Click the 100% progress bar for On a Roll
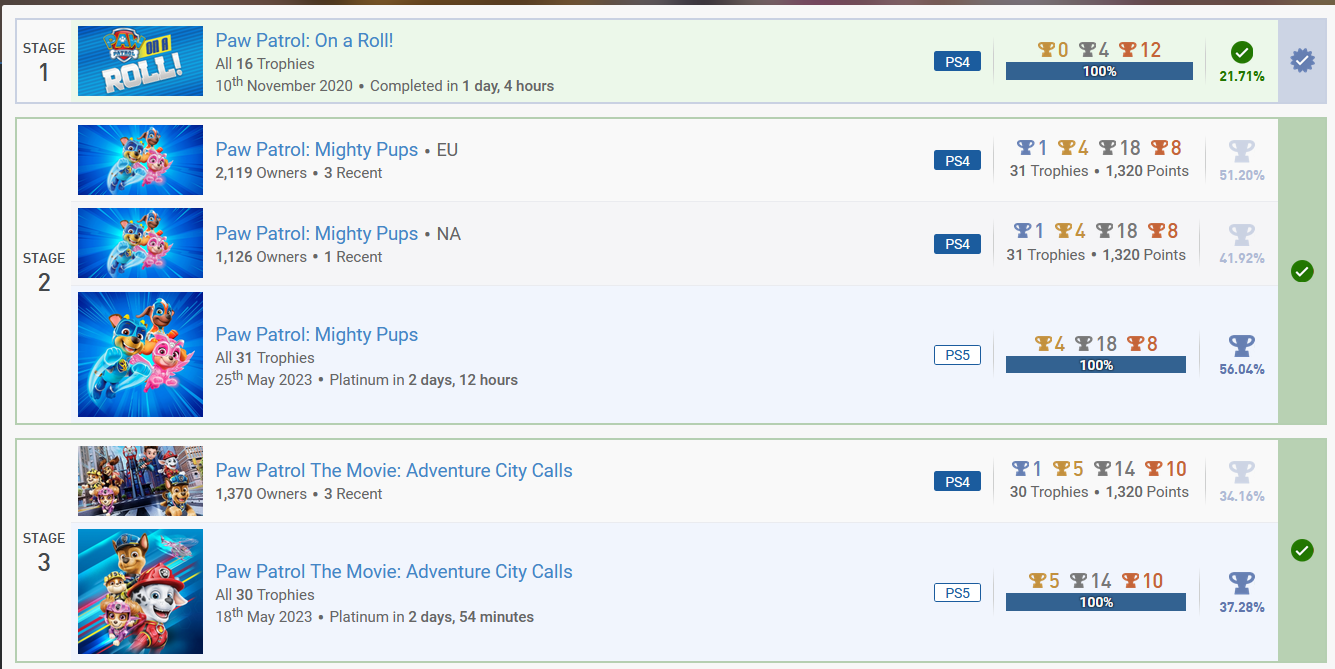Screen dimensions: 1335x669 point(1099,71)
